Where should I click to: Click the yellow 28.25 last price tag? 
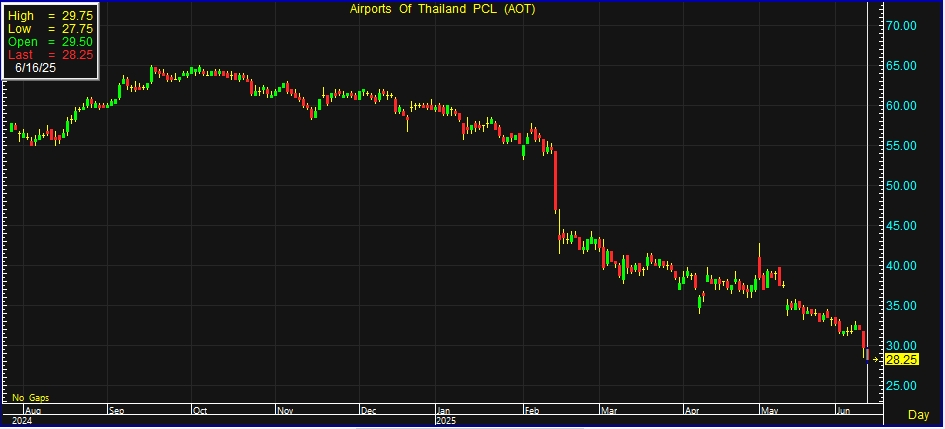coord(902,360)
